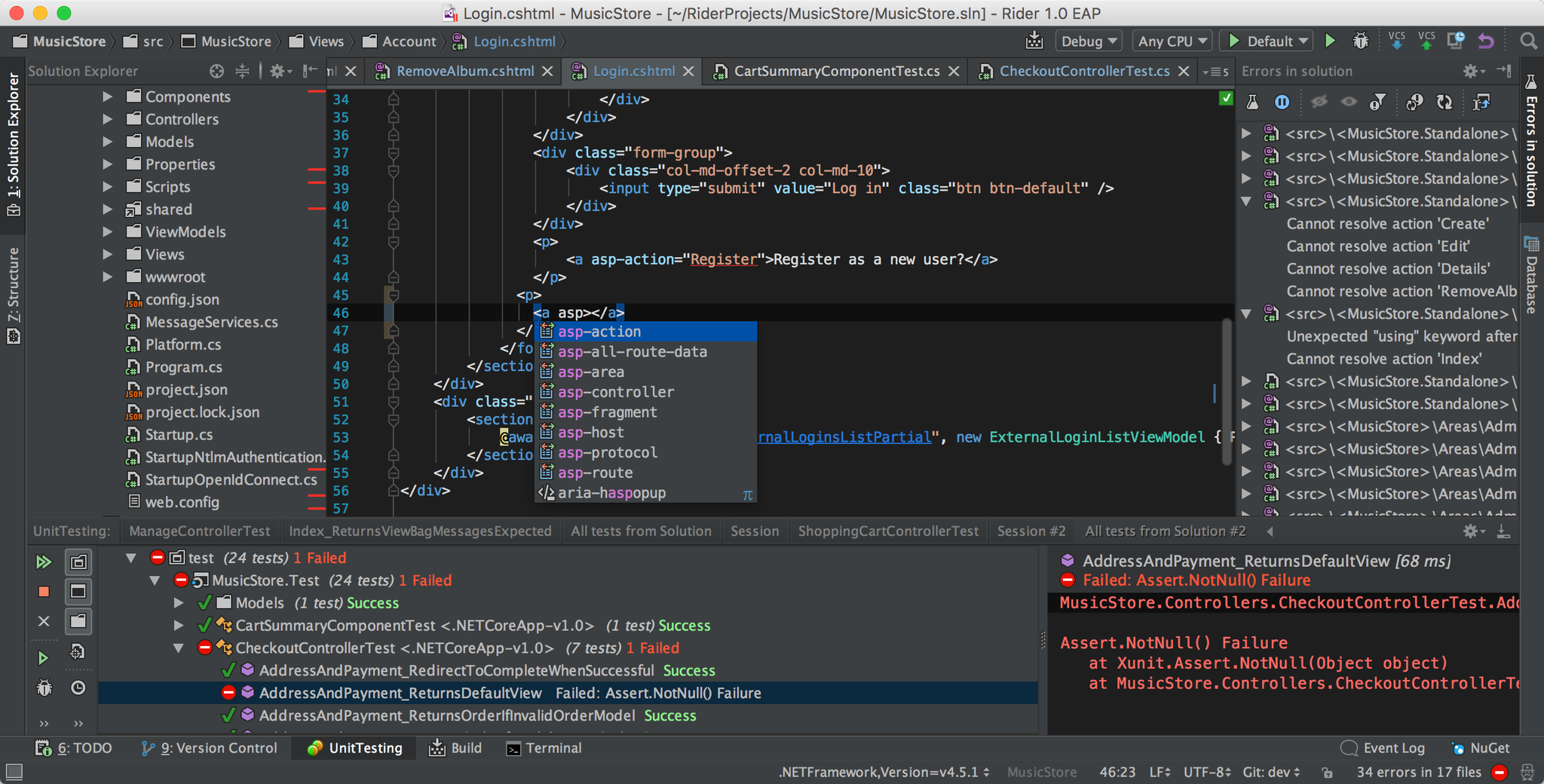This screenshot has width=1544, height=784.
Task: Open the Any CPU platform dropdown
Action: pyautogui.click(x=1172, y=41)
